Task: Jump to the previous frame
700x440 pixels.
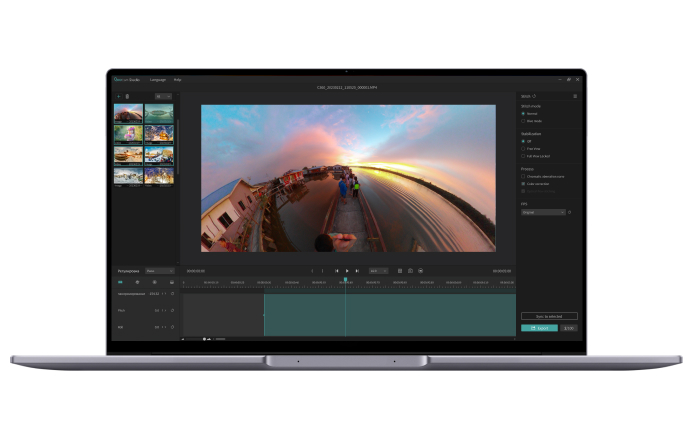Action: (337, 270)
